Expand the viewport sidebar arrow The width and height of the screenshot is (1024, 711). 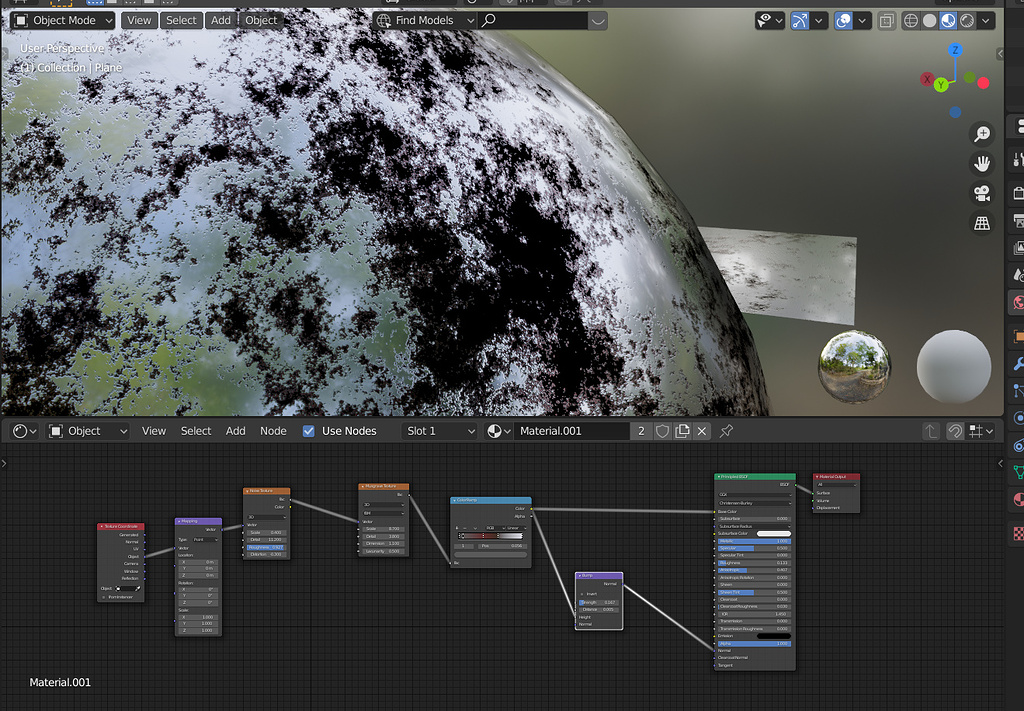click(x=1000, y=54)
